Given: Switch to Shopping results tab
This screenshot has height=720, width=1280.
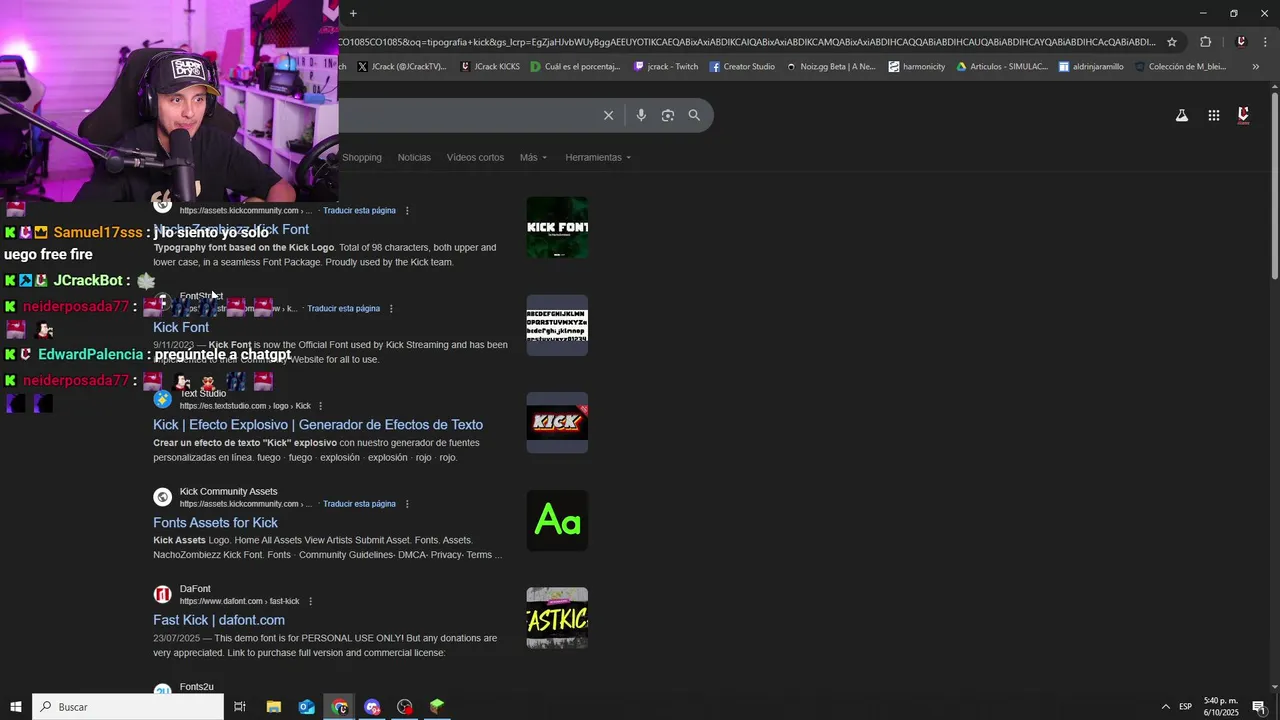Looking at the screenshot, I should coord(362,157).
